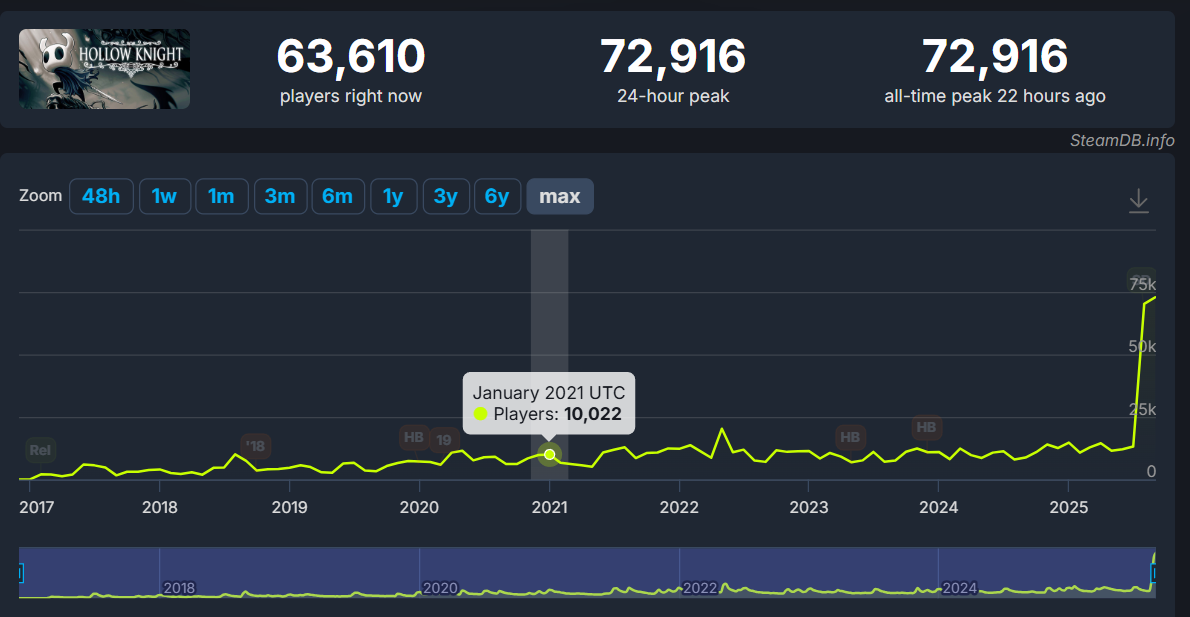Show the last 1y of data
1190x617 pixels.
(393, 197)
